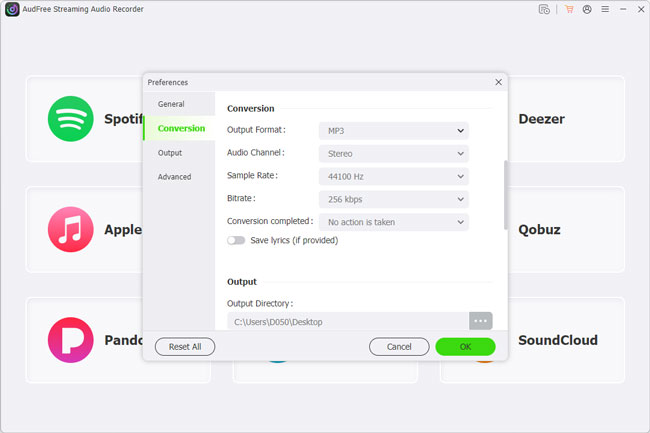This screenshot has height=433, width=650.
Task: Switch to the General tab
Action: click(171, 104)
